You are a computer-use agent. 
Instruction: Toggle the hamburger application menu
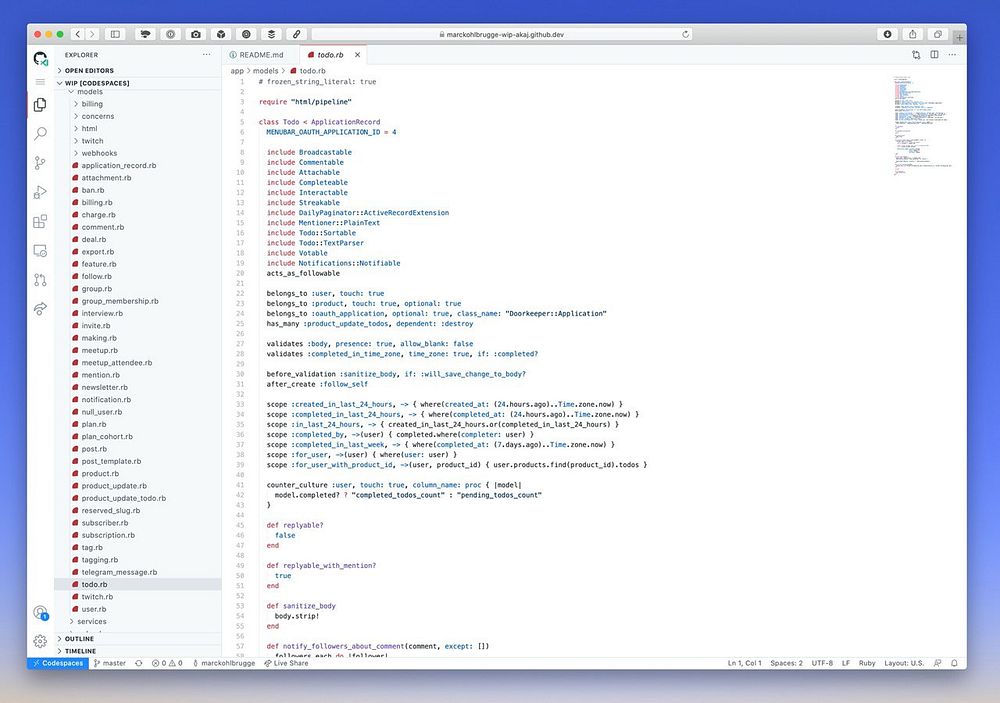tap(40, 81)
